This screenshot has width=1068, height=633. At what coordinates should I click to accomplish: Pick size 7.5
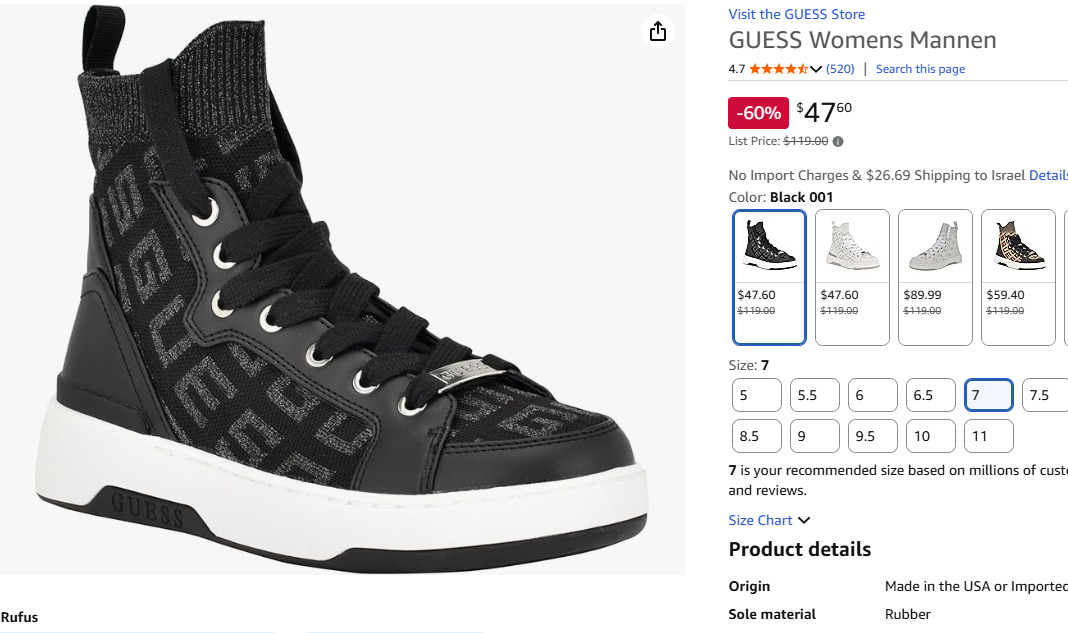[x=1045, y=395]
